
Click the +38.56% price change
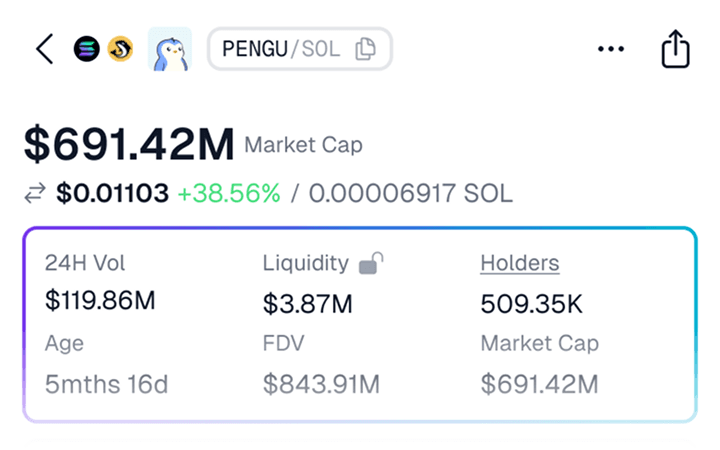pyautogui.click(x=229, y=193)
